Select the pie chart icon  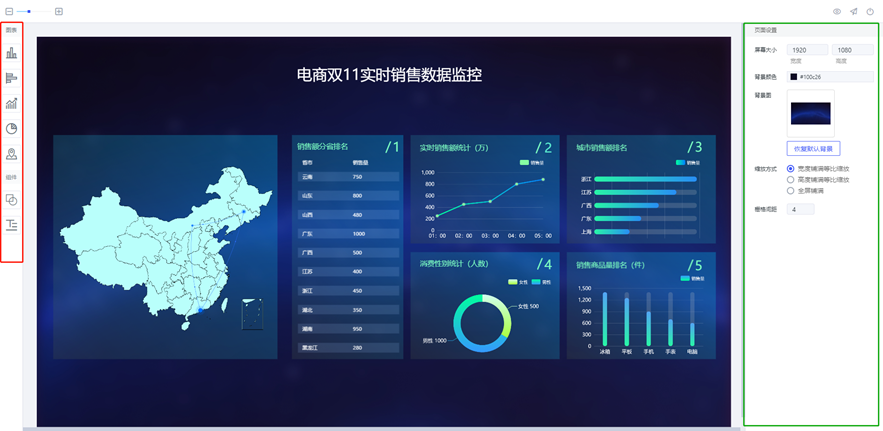[12, 128]
